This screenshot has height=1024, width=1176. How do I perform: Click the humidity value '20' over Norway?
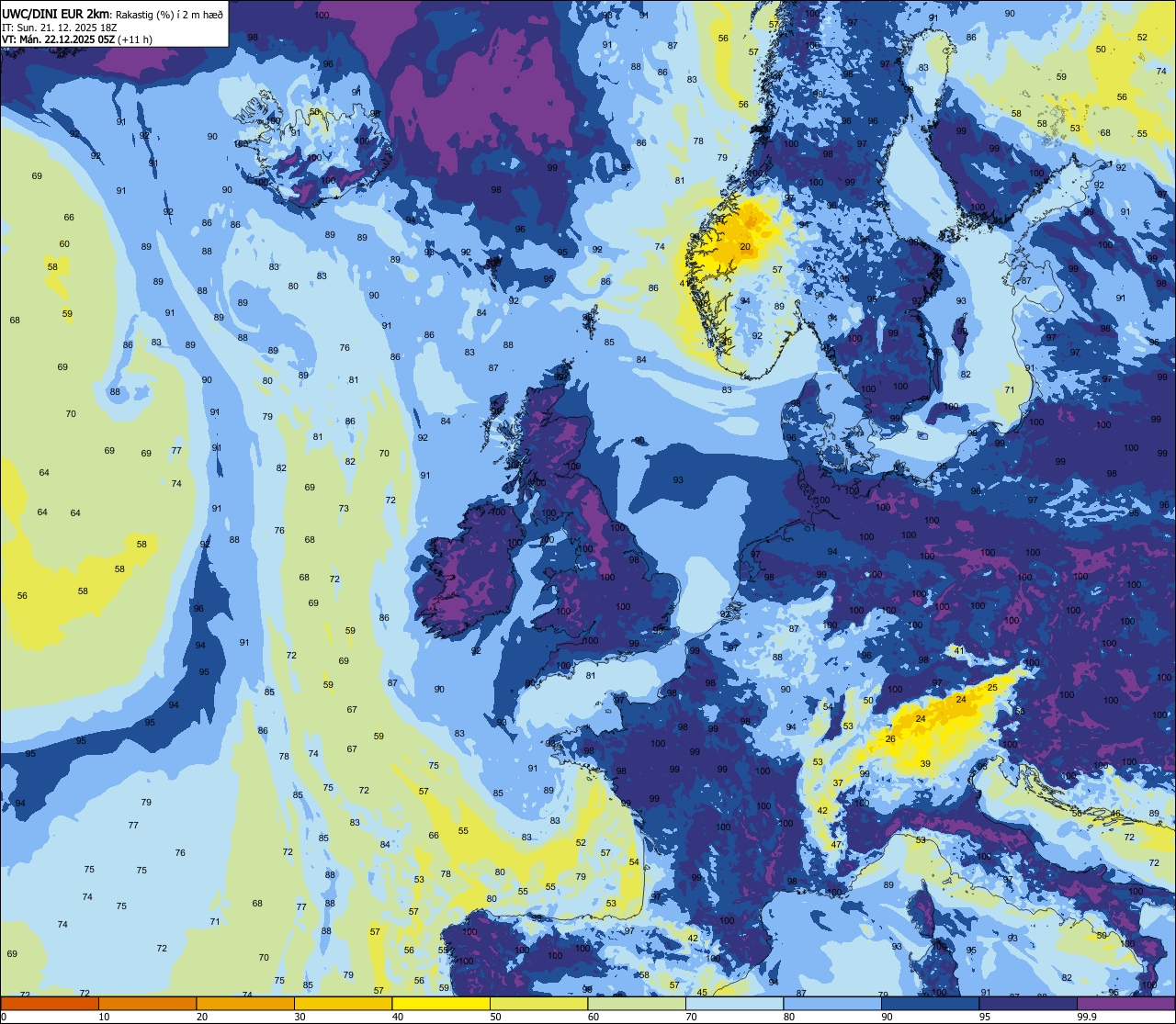(745, 247)
